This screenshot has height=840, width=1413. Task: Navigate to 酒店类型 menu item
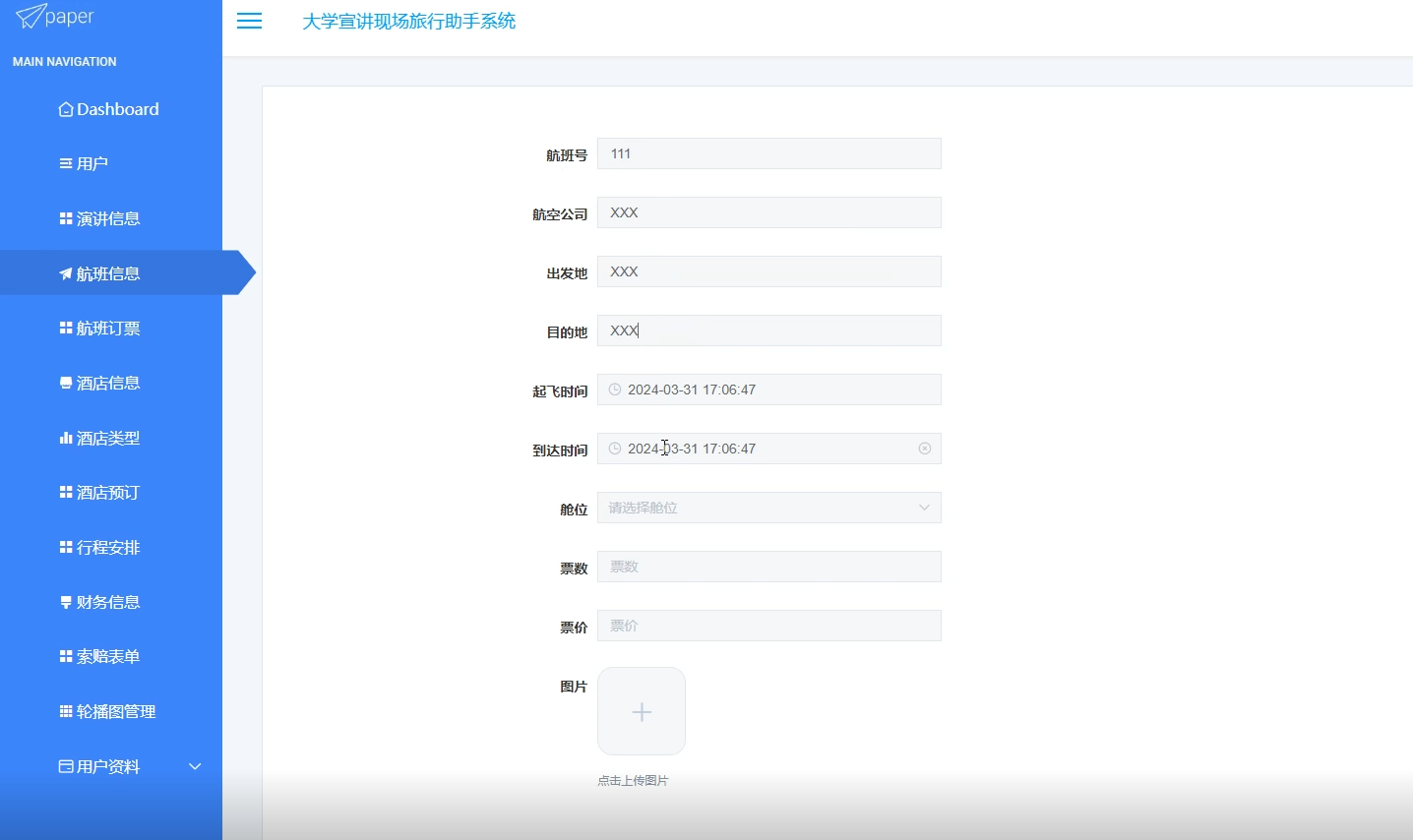(111, 438)
